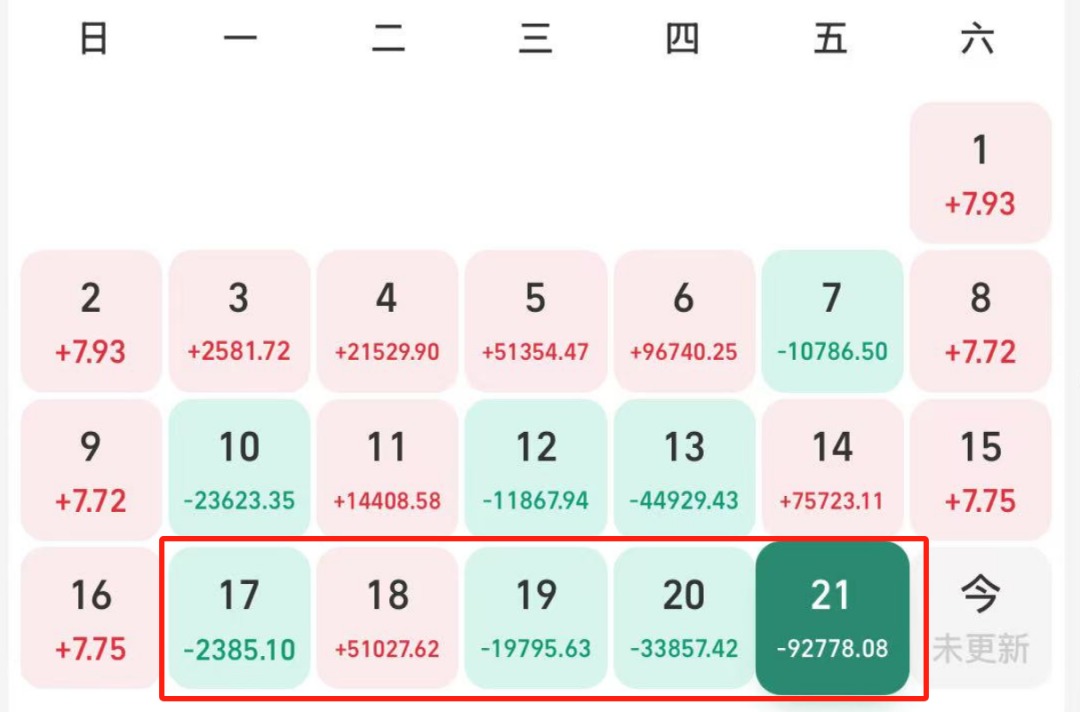The image size is (1080, 712).
Task: Click the 日 weekday header
Action: click(94, 39)
